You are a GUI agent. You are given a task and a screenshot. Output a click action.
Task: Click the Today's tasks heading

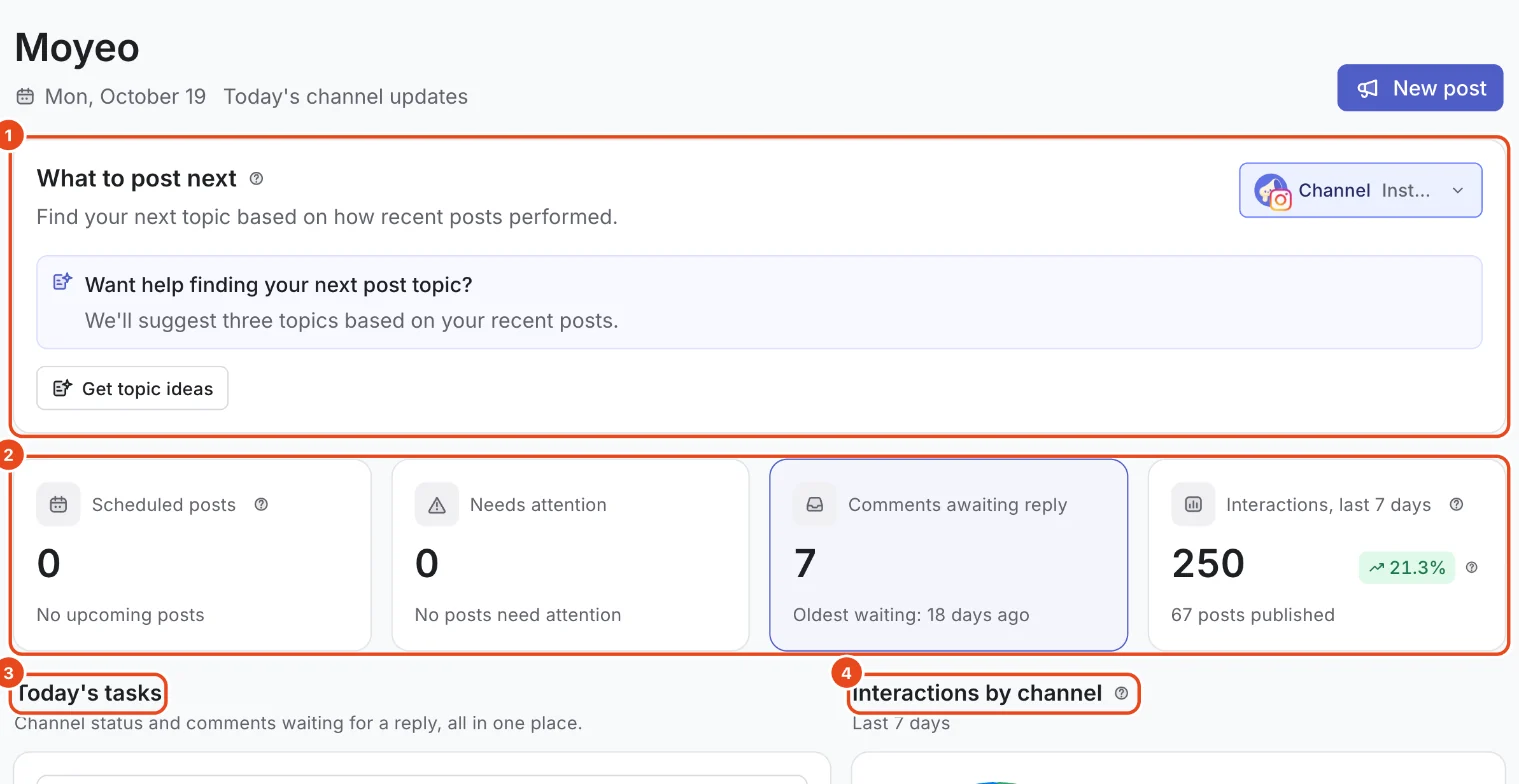point(88,693)
